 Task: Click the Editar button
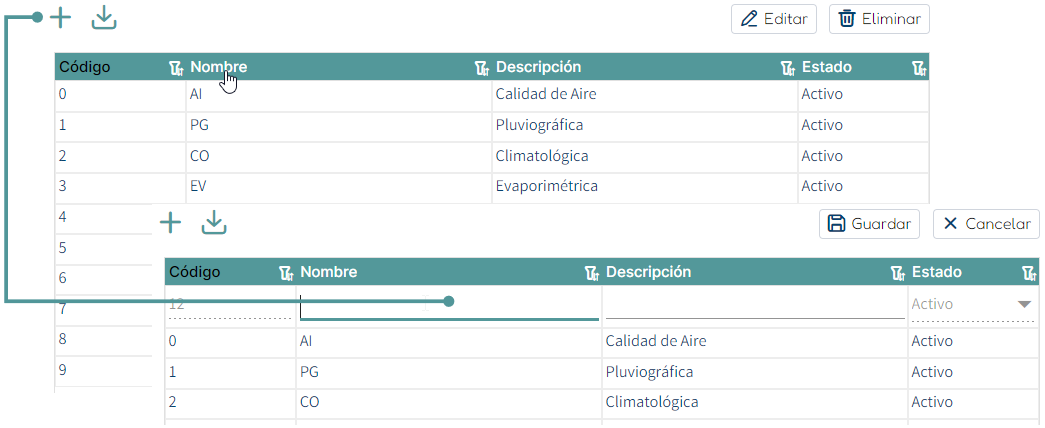tap(774, 19)
